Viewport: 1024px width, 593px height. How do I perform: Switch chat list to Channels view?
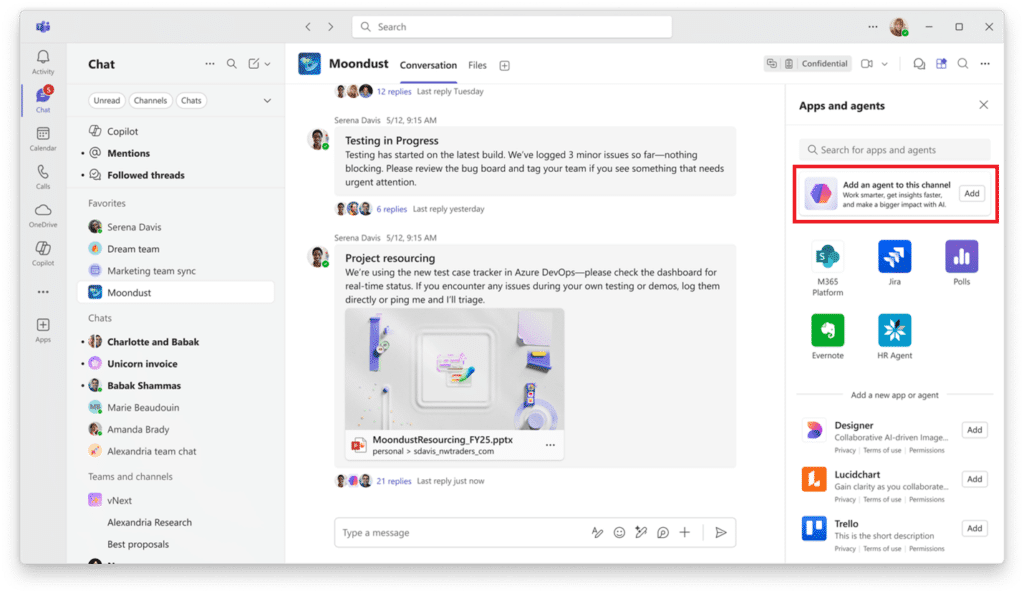pyautogui.click(x=151, y=100)
